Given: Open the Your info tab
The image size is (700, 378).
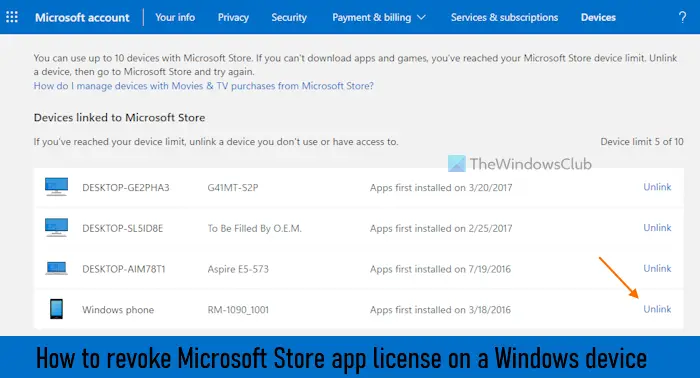Looking at the screenshot, I should [x=175, y=17].
